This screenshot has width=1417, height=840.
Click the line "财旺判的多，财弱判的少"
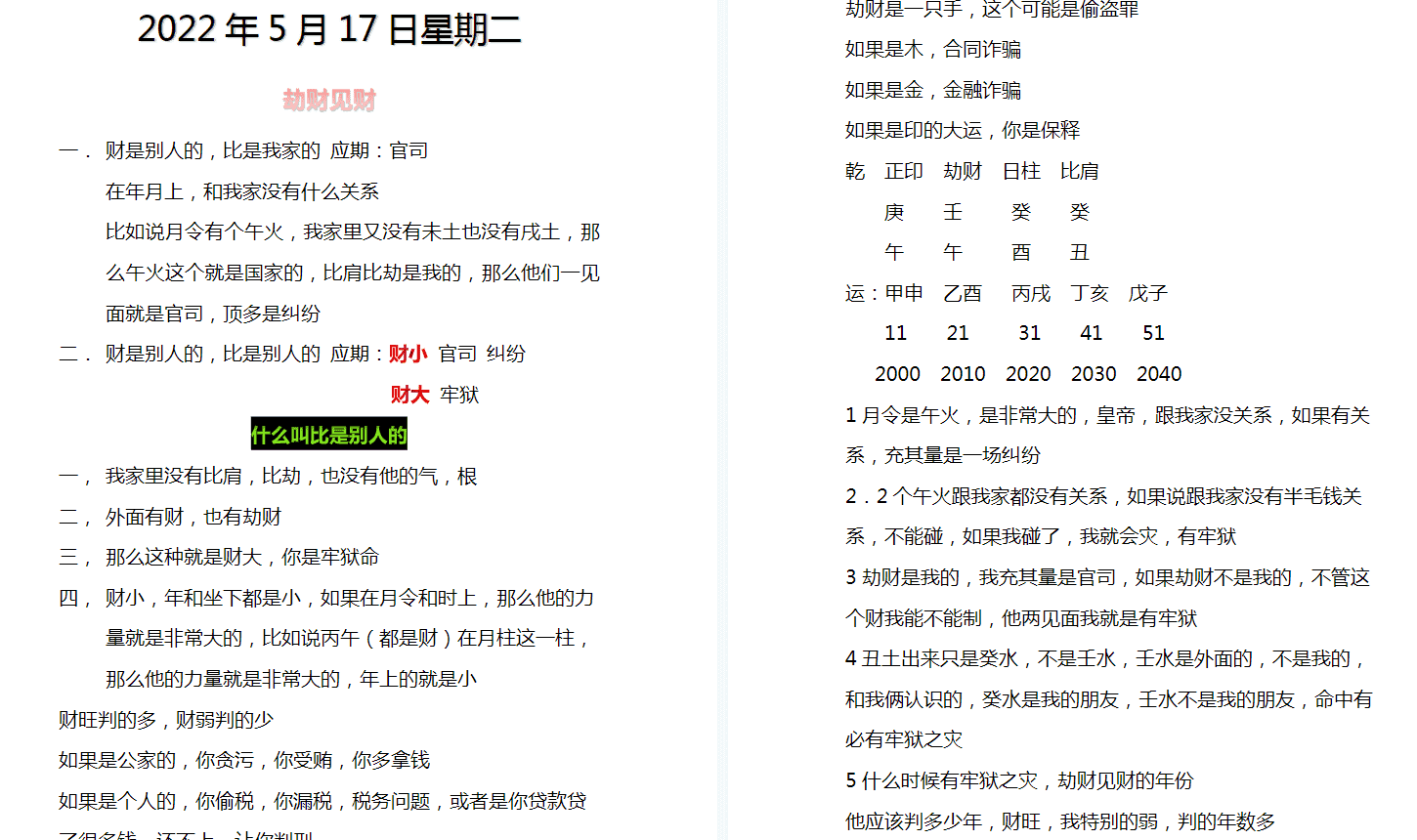166,720
